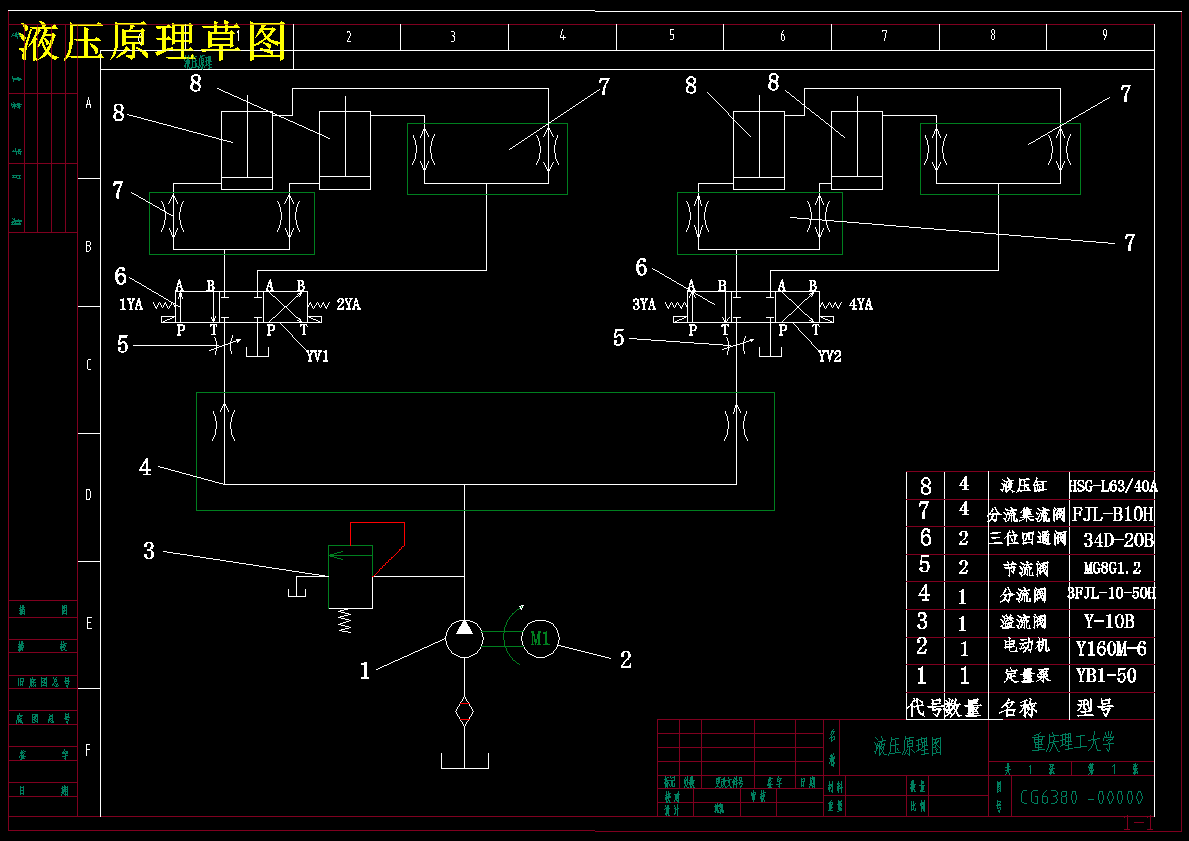This screenshot has width=1189, height=841.
Task: Click the part name 定量泵 in the table
Action: (1027, 676)
